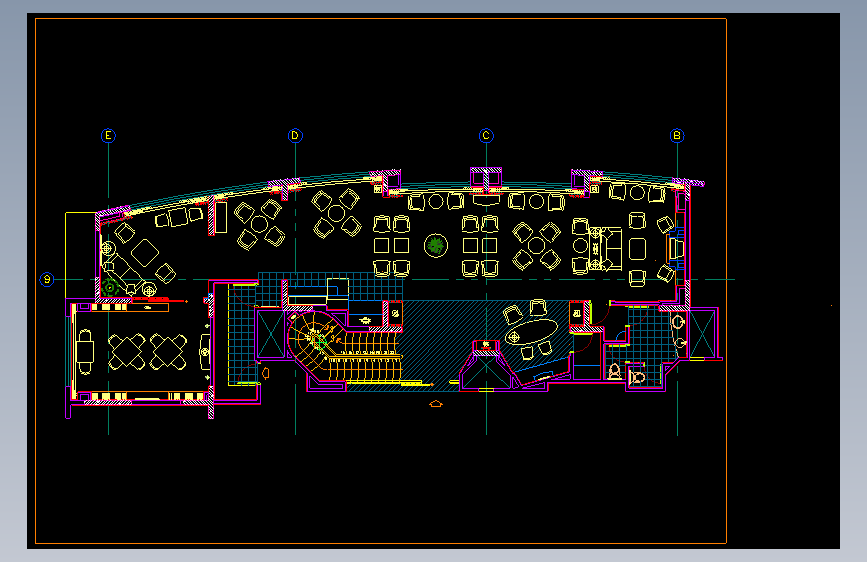The width and height of the screenshot is (867, 562).
Task: Select the crossed shaft box left of staircase
Action: click(x=271, y=334)
